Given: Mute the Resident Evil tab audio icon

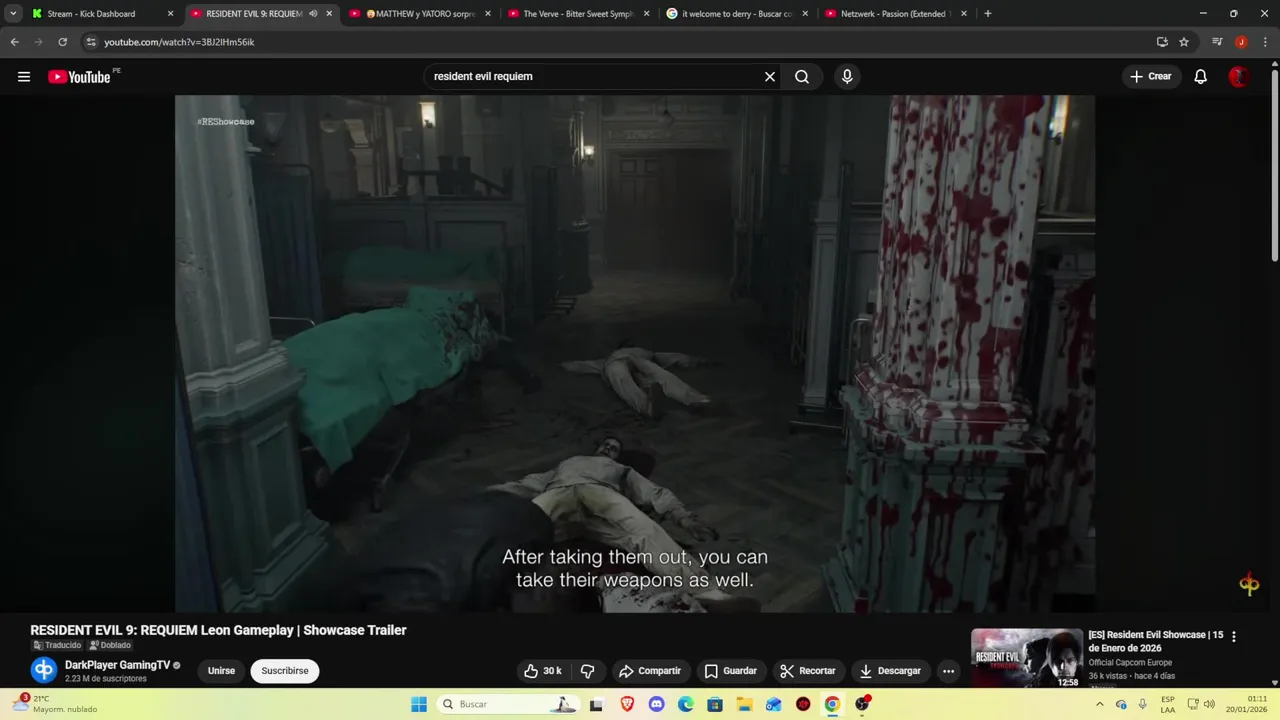Looking at the screenshot, I should pyautogui.click(x=313, y=14).
